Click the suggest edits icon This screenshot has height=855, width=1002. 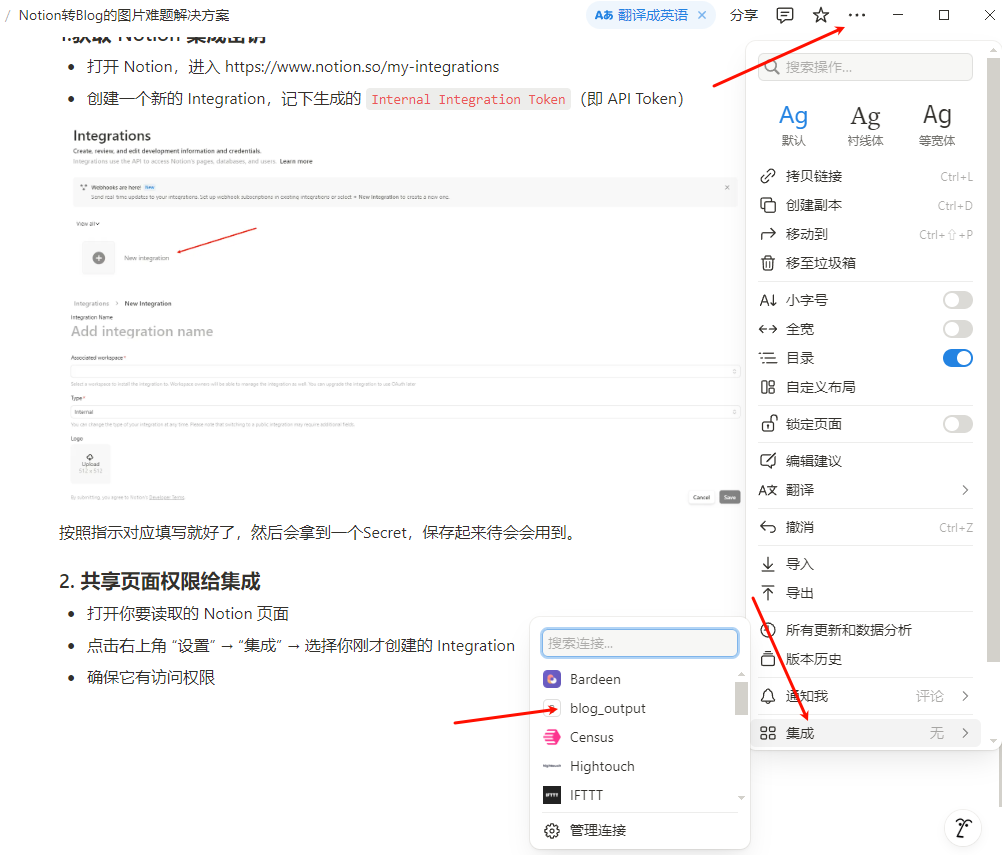(768, 461)
